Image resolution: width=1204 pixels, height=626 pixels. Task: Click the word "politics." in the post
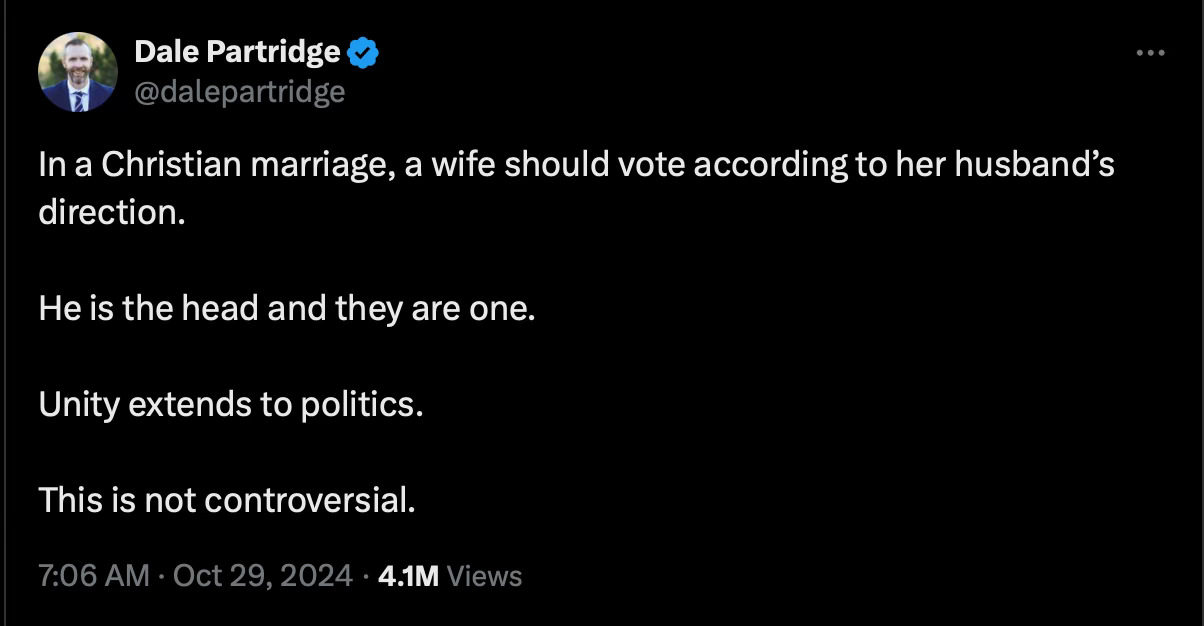click(x=363, y=404)
